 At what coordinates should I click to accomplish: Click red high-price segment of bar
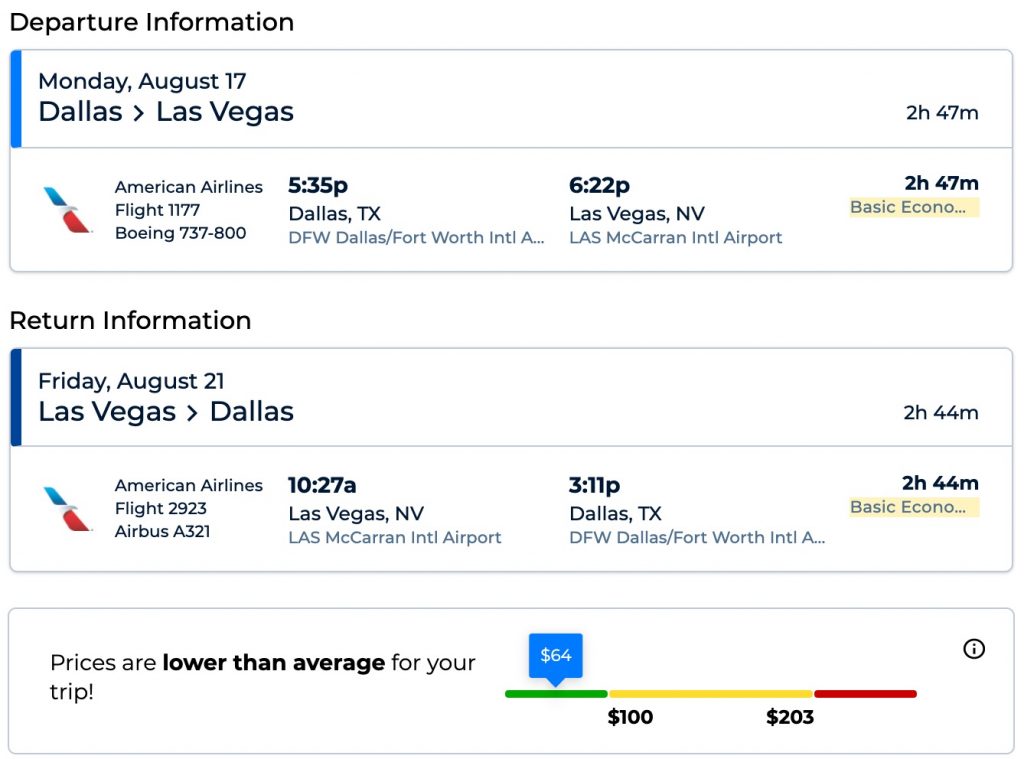(865, 694)
